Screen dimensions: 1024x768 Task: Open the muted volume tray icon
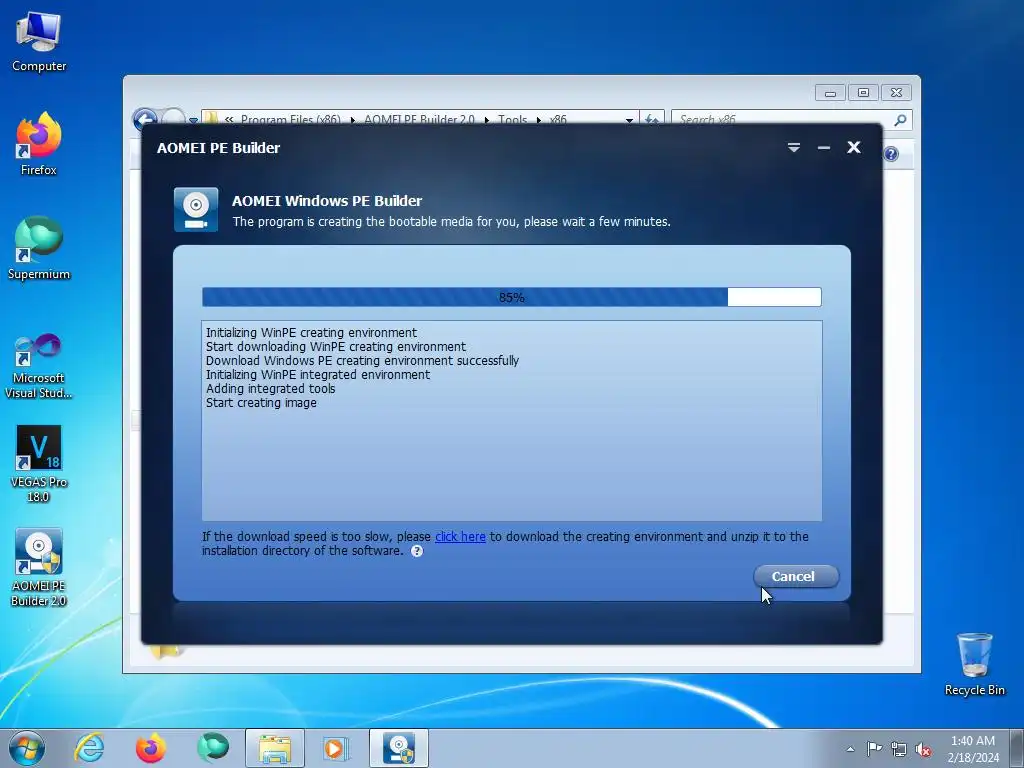pyautogui.click(x=923, y=750)
